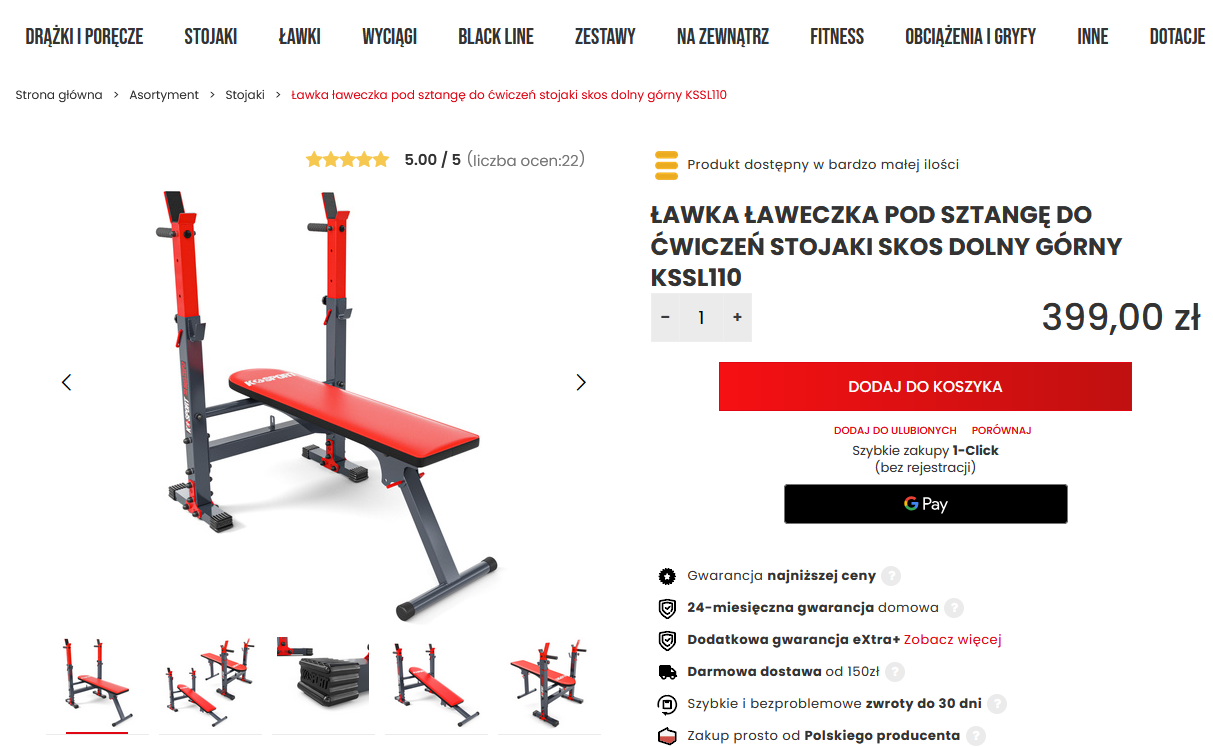This screenshot has height=747, width=1213.
Task: Open help icon beside najniższej ceny guarantee
Action: 891,576
